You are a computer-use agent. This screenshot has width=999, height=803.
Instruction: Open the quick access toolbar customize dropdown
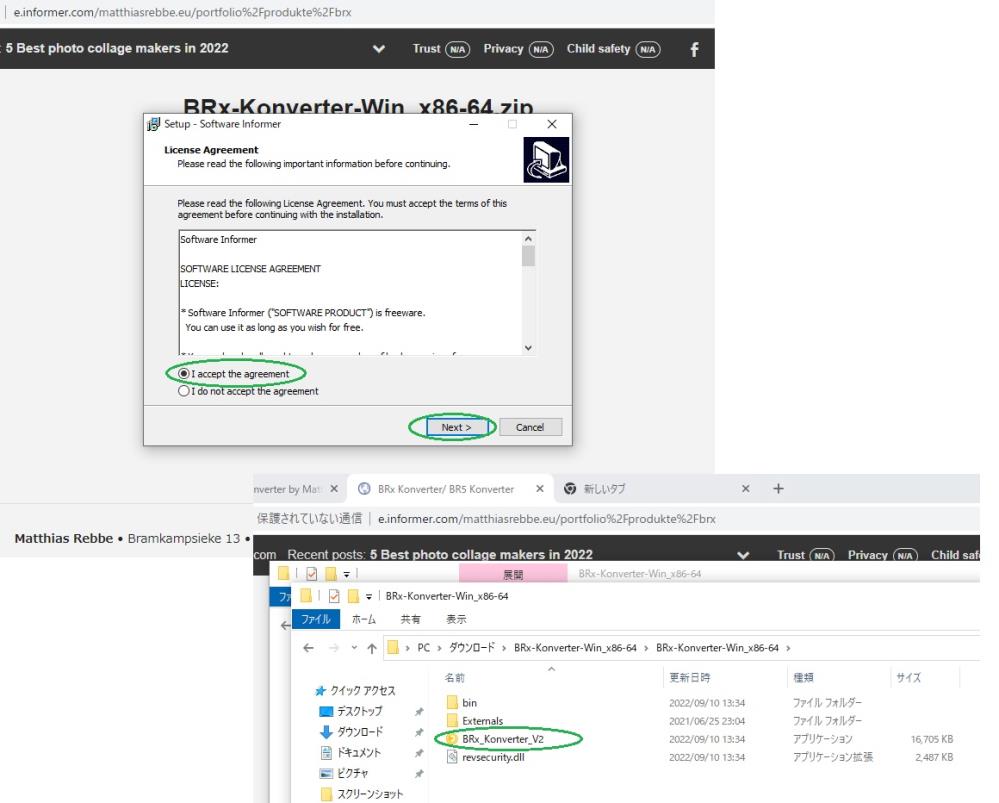coord(368,597)
